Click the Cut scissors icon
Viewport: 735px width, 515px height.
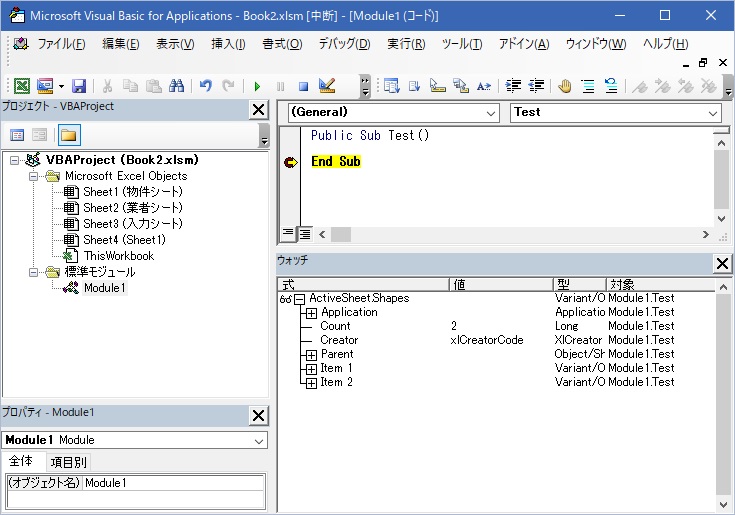[x=107, y=86]
